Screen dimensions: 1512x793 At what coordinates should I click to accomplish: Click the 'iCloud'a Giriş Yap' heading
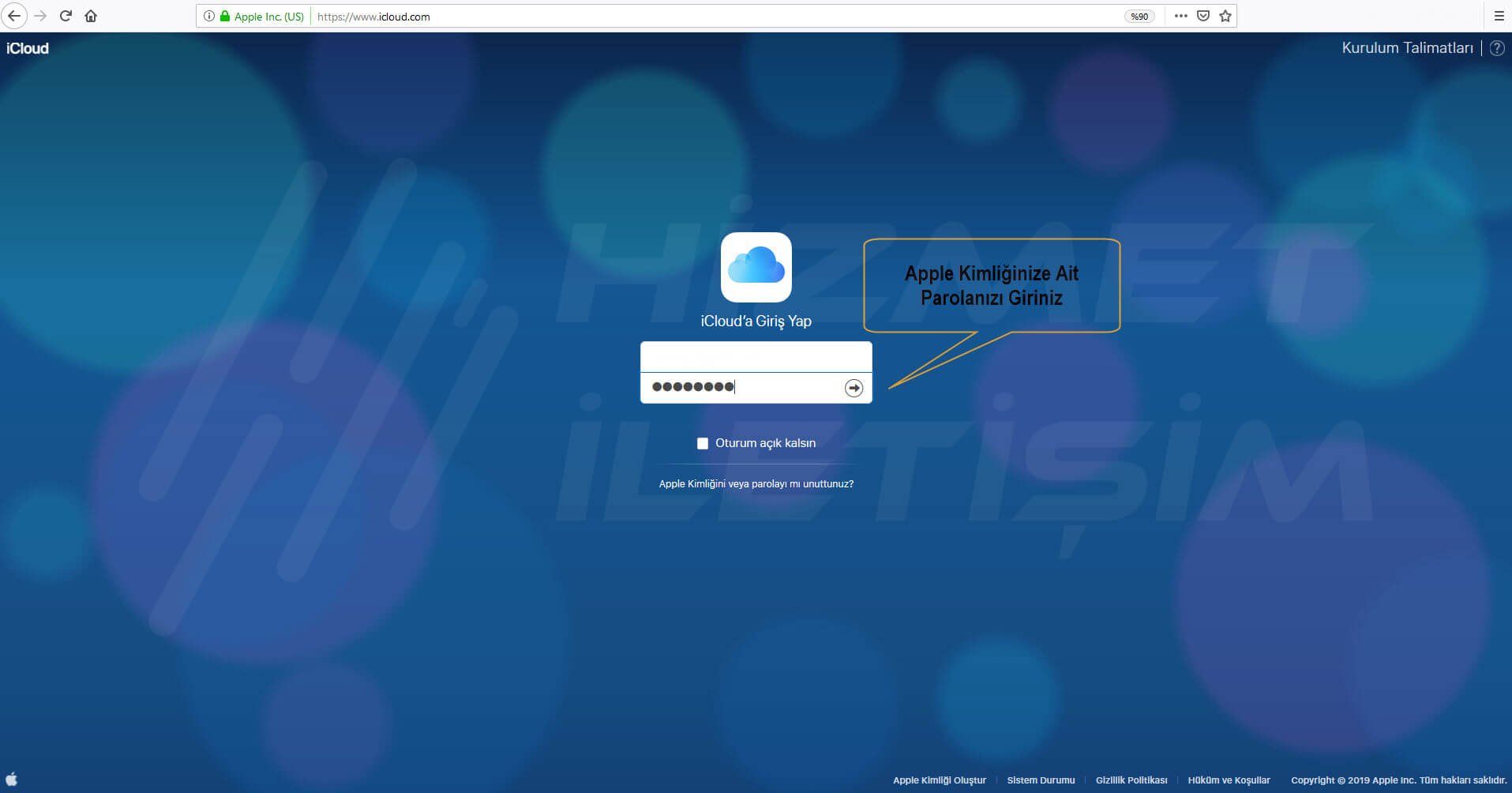pyautogui.click(x=756, y=321)
